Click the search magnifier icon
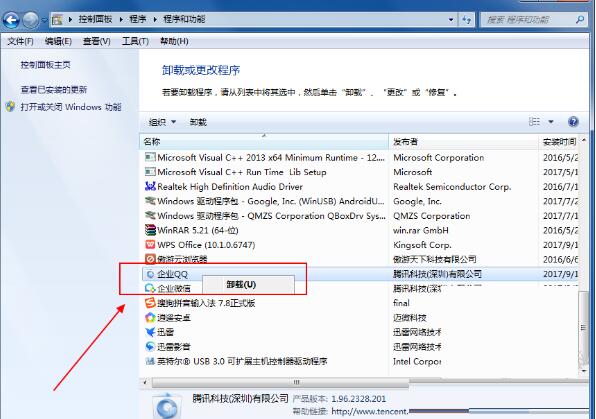Viewport: 596px width, 419px height. pyautogui.click(x=579, y=19)
